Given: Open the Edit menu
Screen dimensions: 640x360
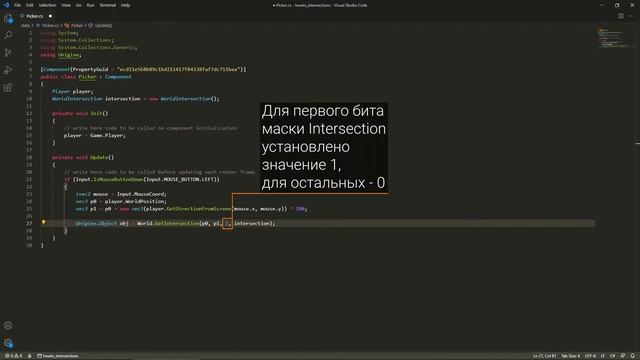Looking at the screenshot, I should tap(30, 5).
